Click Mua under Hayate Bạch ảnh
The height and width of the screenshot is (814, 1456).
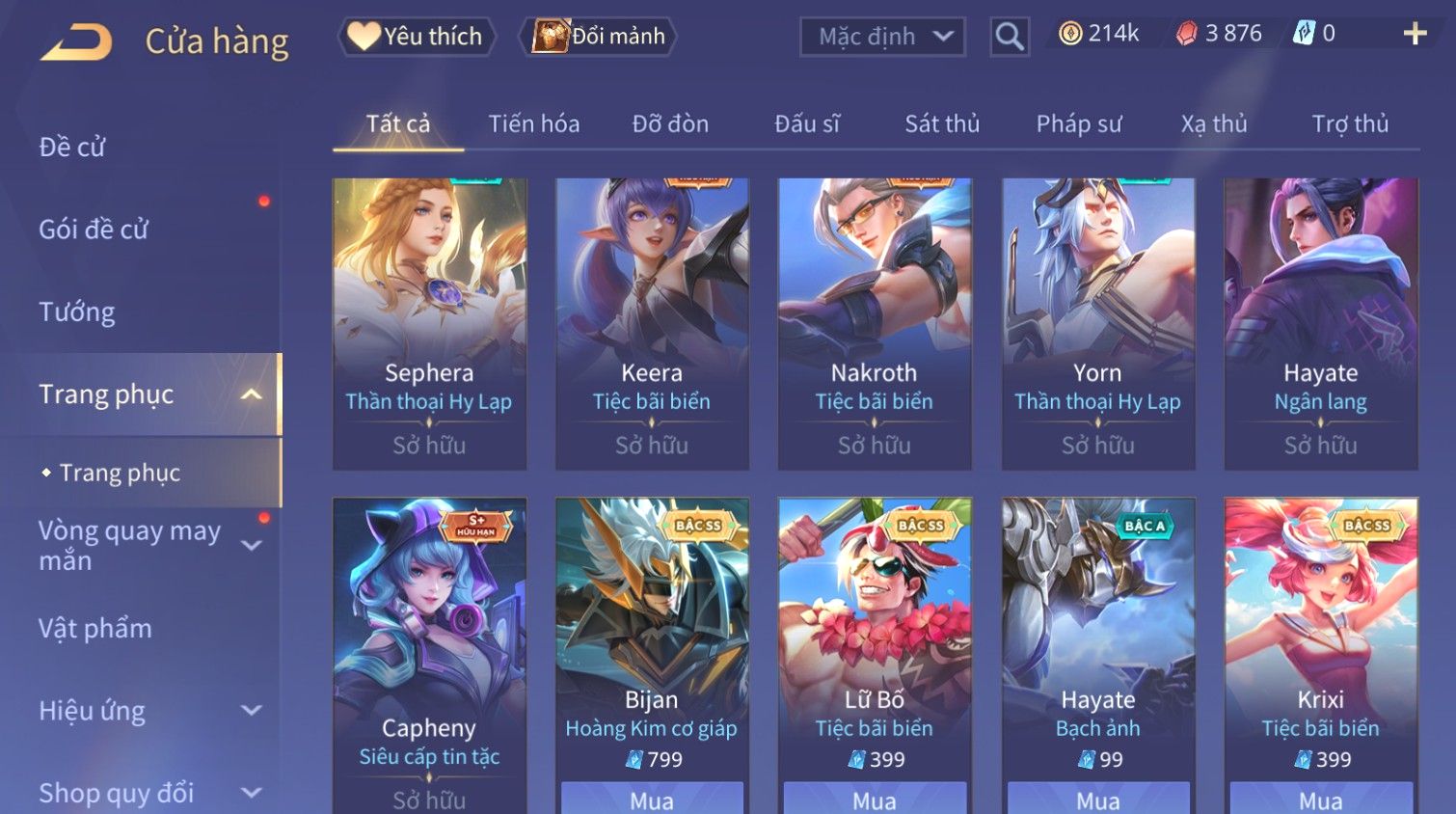[1098, 799]
